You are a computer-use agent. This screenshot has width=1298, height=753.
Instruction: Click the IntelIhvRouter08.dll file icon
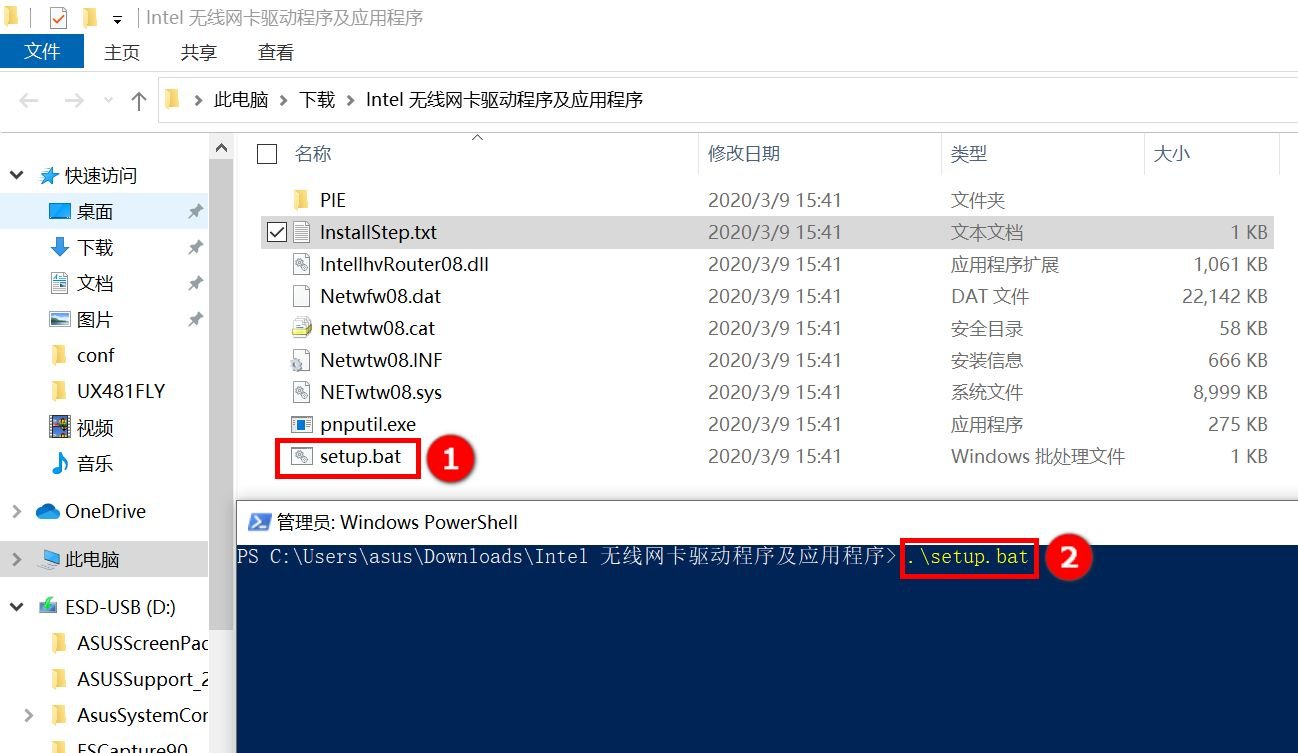[x=301, y=264]
